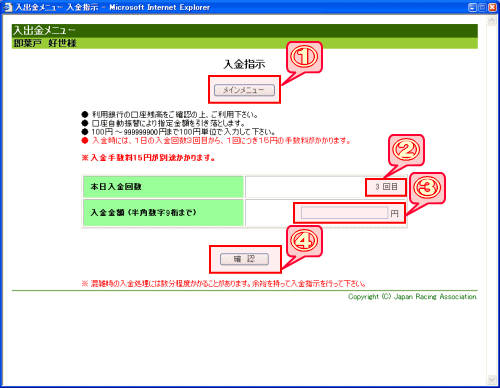This screenshot has height=388, width=500.
Task: Click the numbered callout ② marker
Action: 406,150
